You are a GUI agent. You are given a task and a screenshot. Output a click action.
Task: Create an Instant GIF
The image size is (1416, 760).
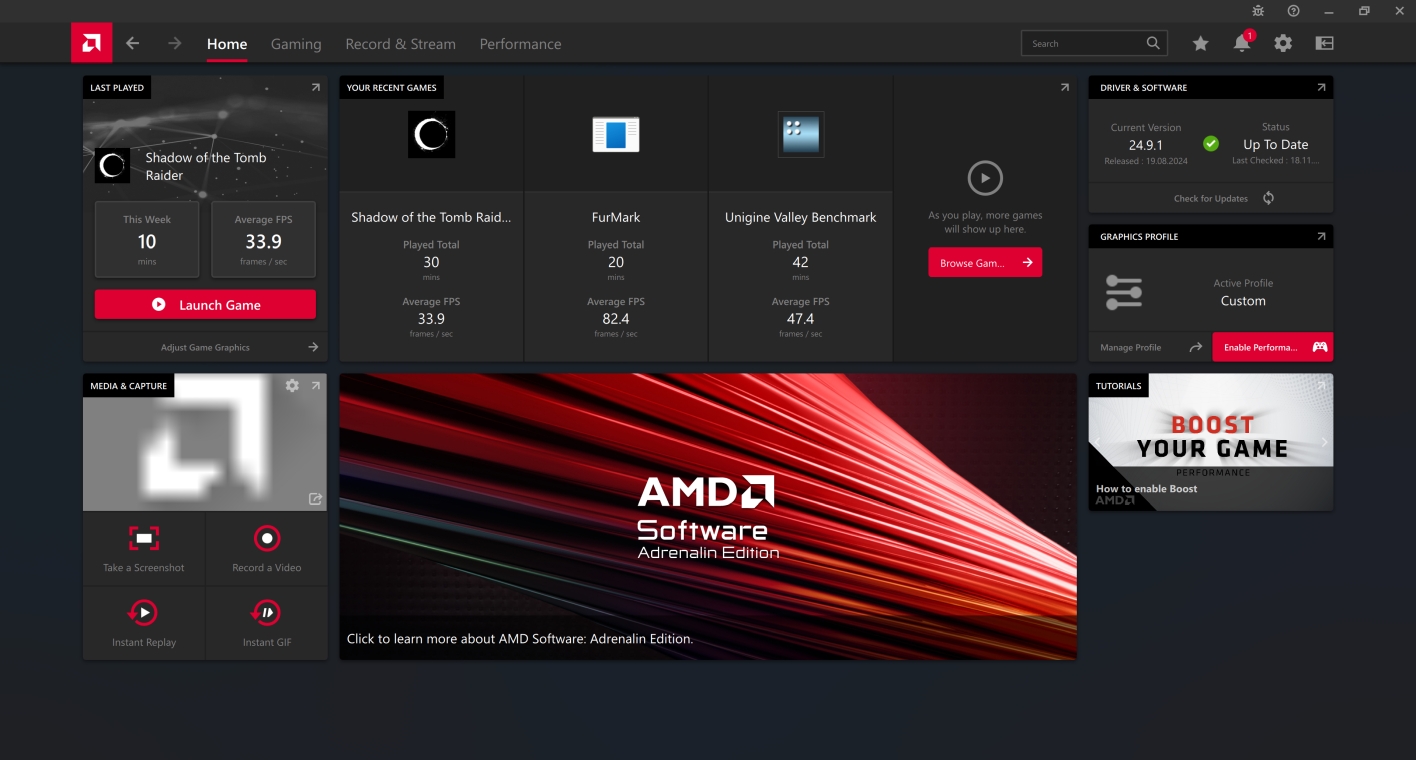[267, 624]
